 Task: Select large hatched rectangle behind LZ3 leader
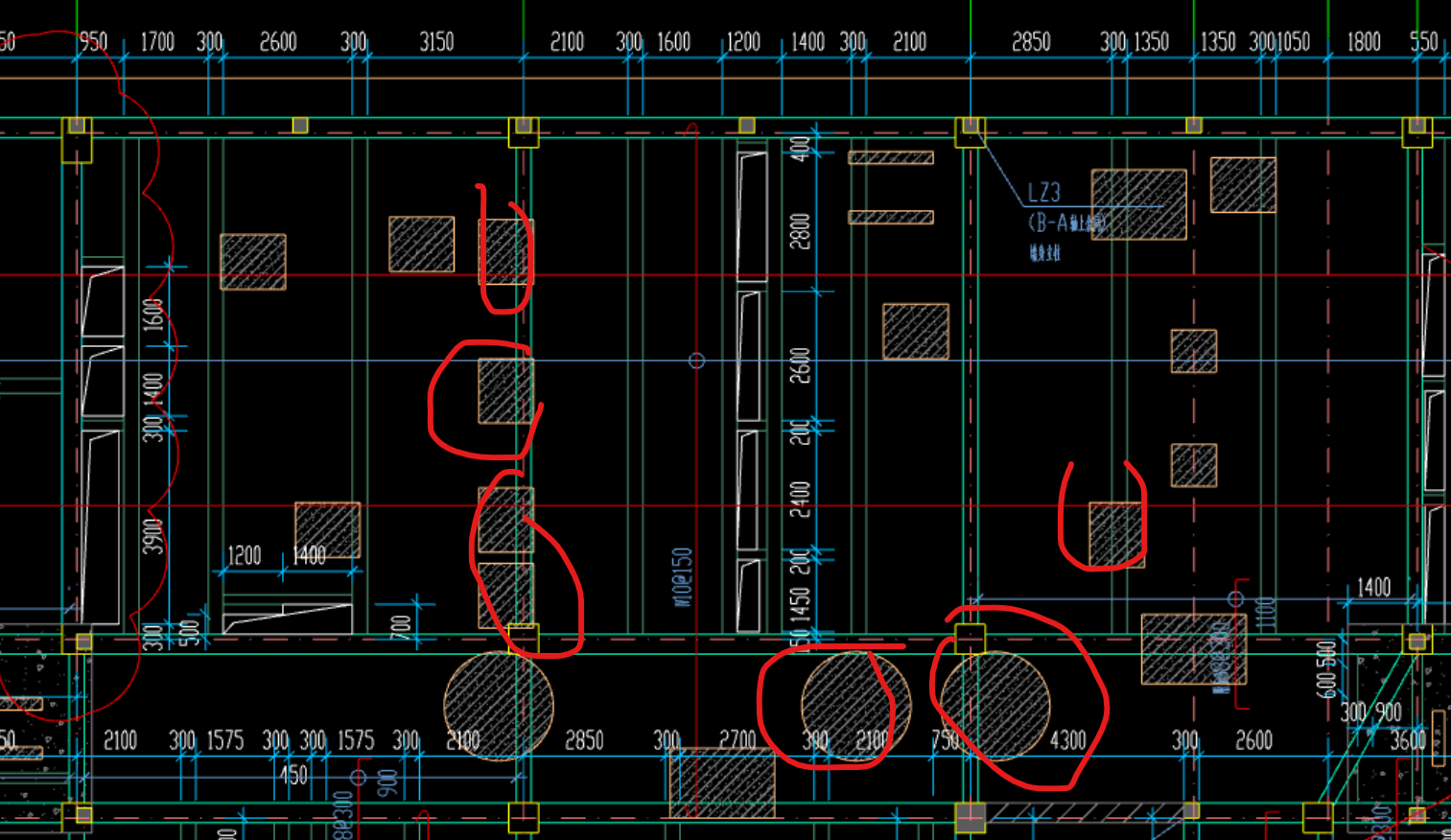[1139, 204]
